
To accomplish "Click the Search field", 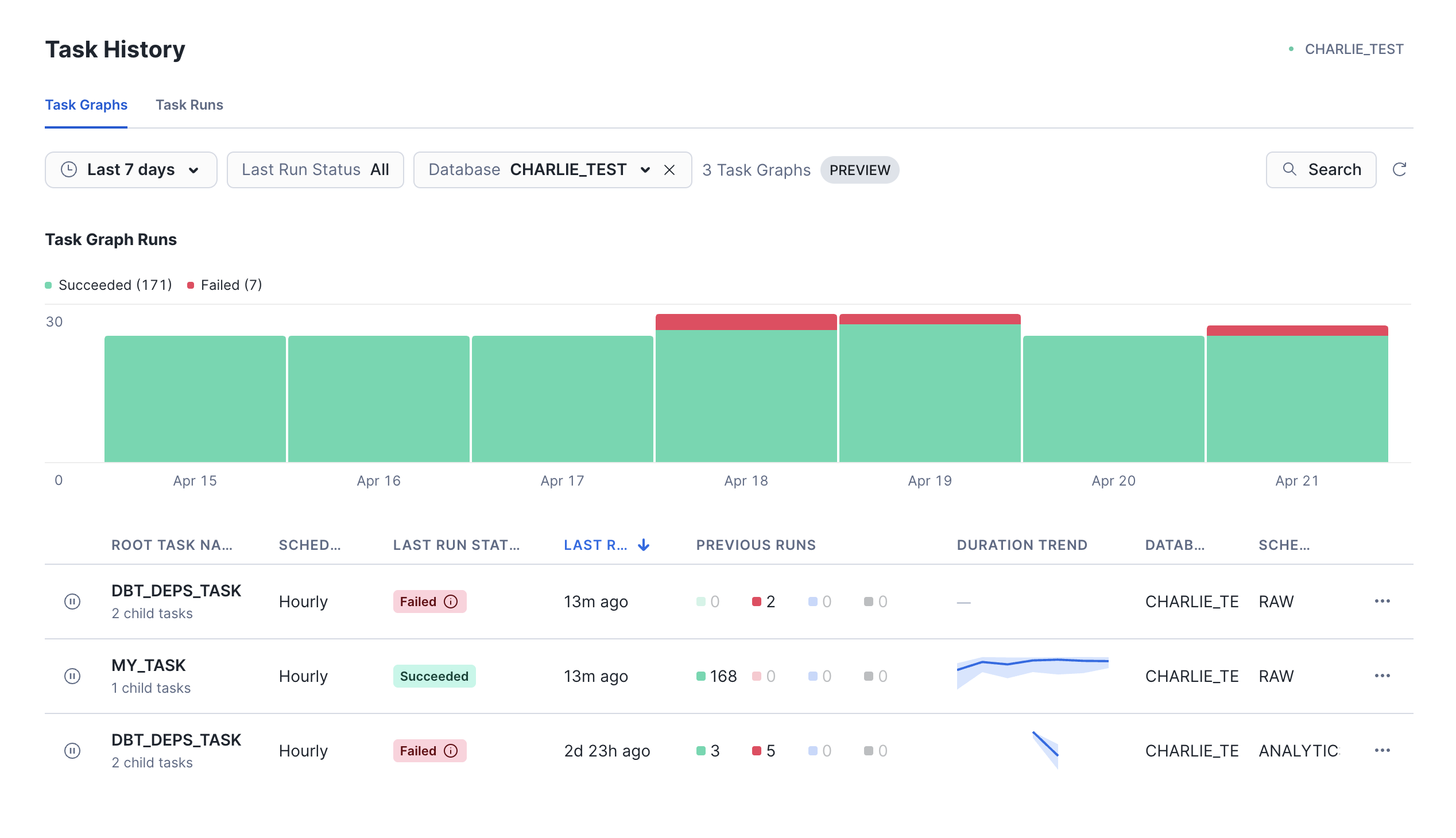I will click(1321, 169).
